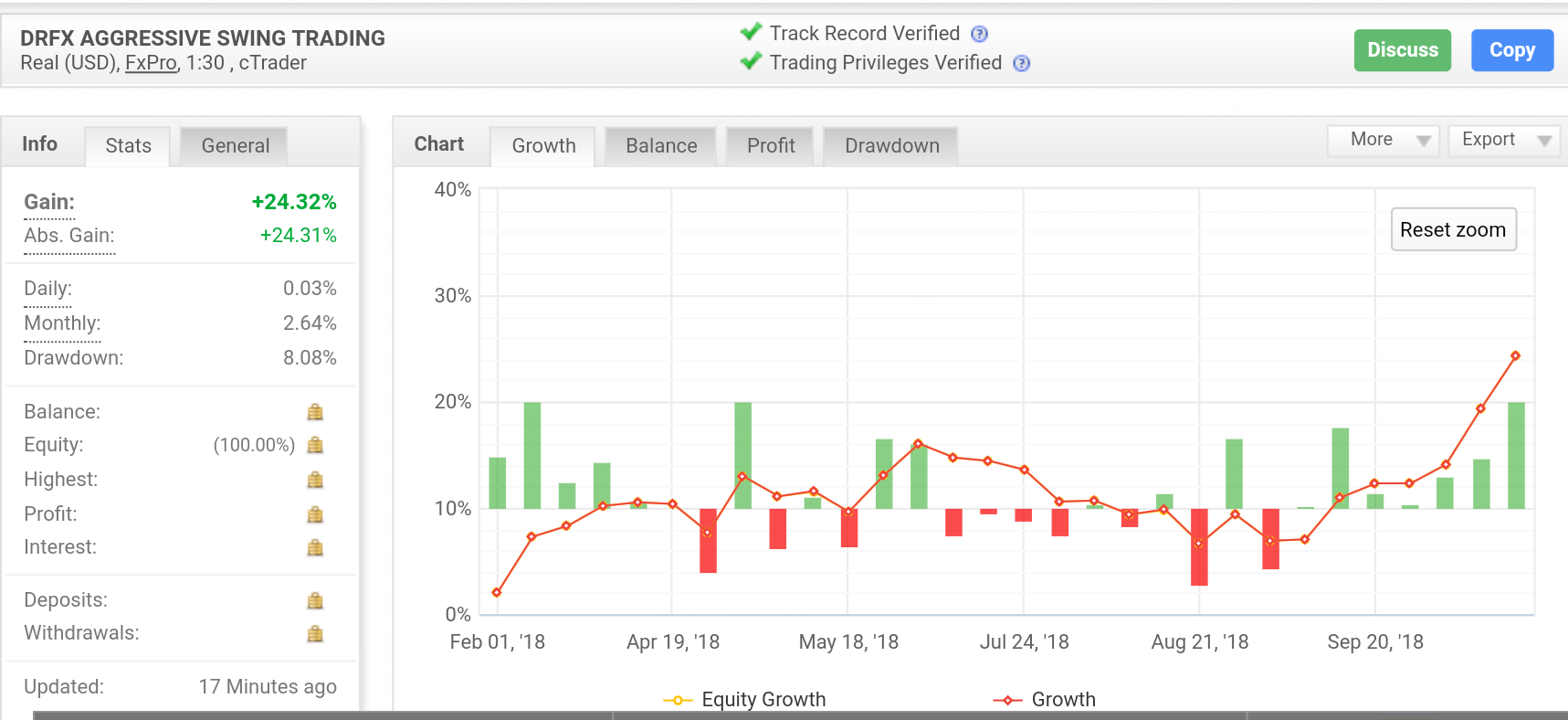Click the lock icon next to Balance
The height and width of the screenshot is (720, 1568).
pos(315,412)
